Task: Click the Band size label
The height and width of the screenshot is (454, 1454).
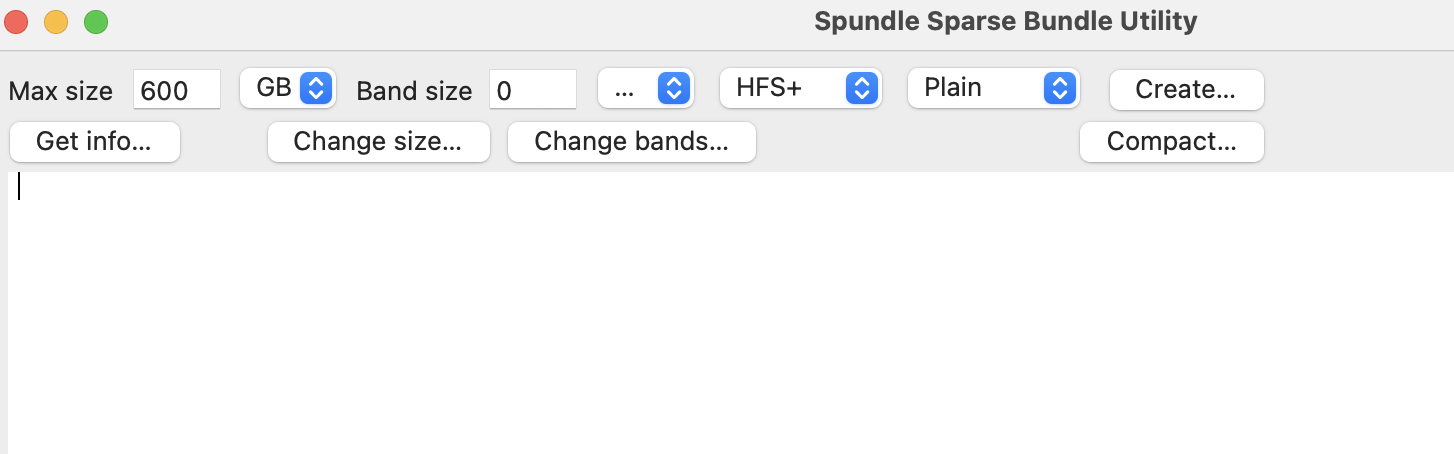Action: coord(414,91)
